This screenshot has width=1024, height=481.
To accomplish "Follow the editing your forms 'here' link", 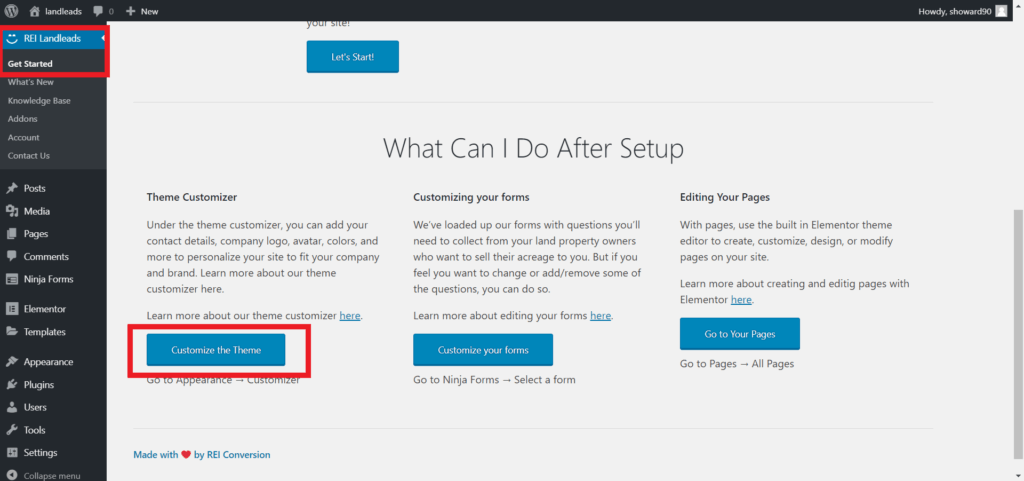I will pos(601,315).
